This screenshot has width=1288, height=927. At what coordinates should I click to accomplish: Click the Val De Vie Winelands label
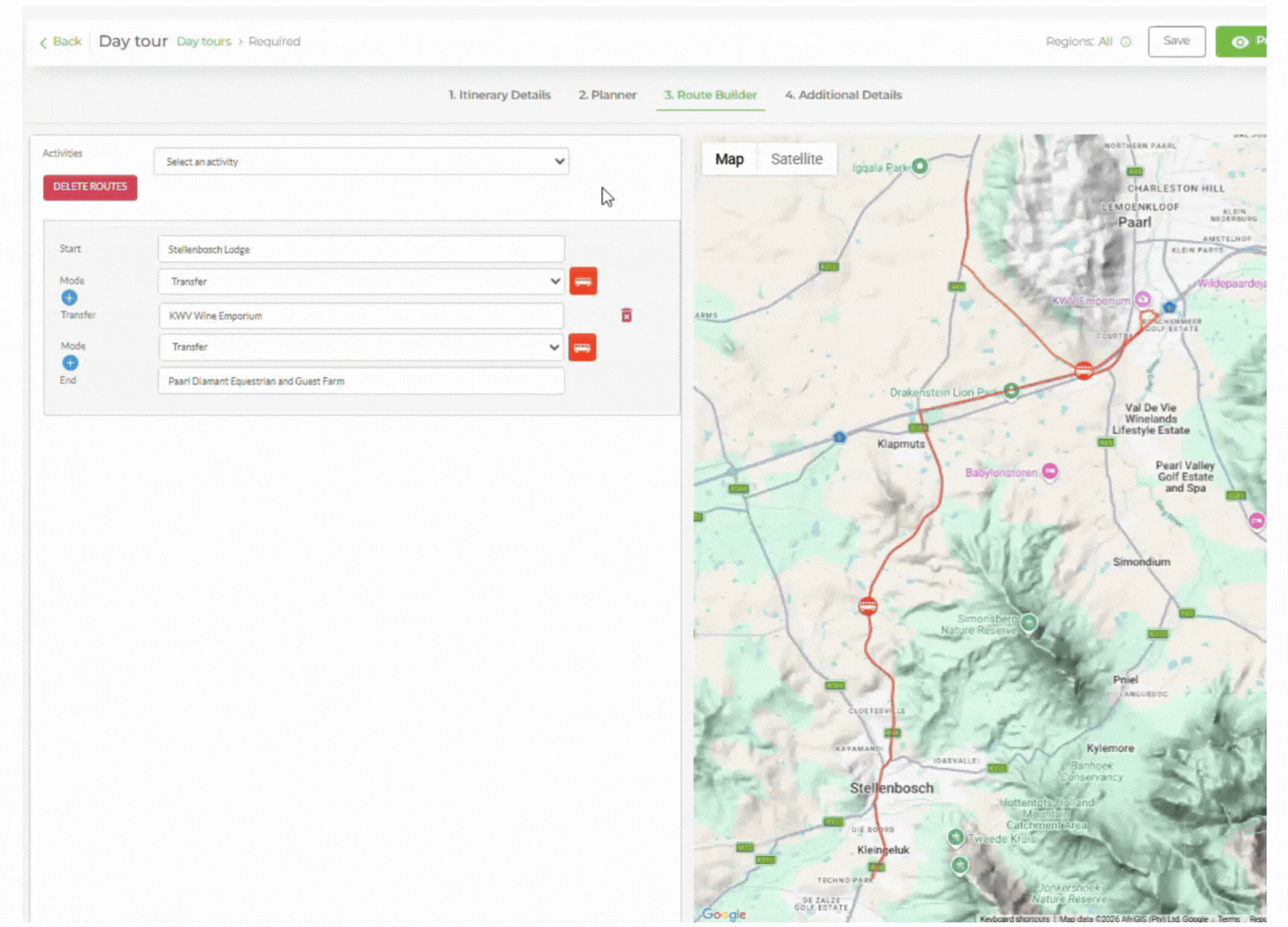tap(1151, 419)
